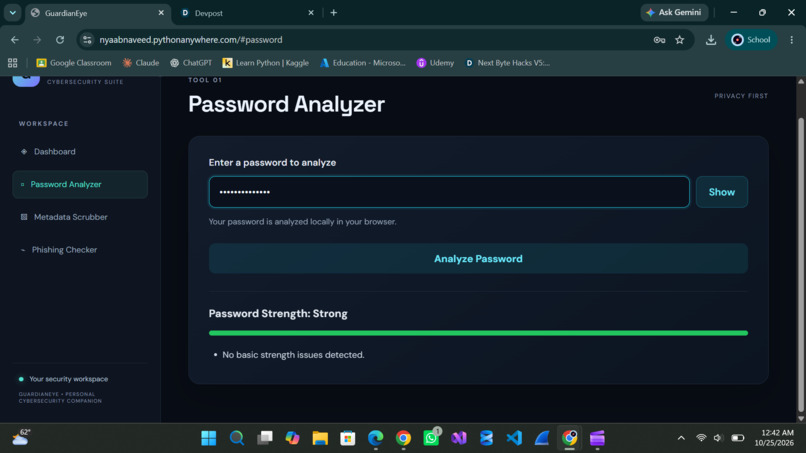This screenshot has width=806, height=453.
Task: Open battery status tray icon
Action: (738, 438)
